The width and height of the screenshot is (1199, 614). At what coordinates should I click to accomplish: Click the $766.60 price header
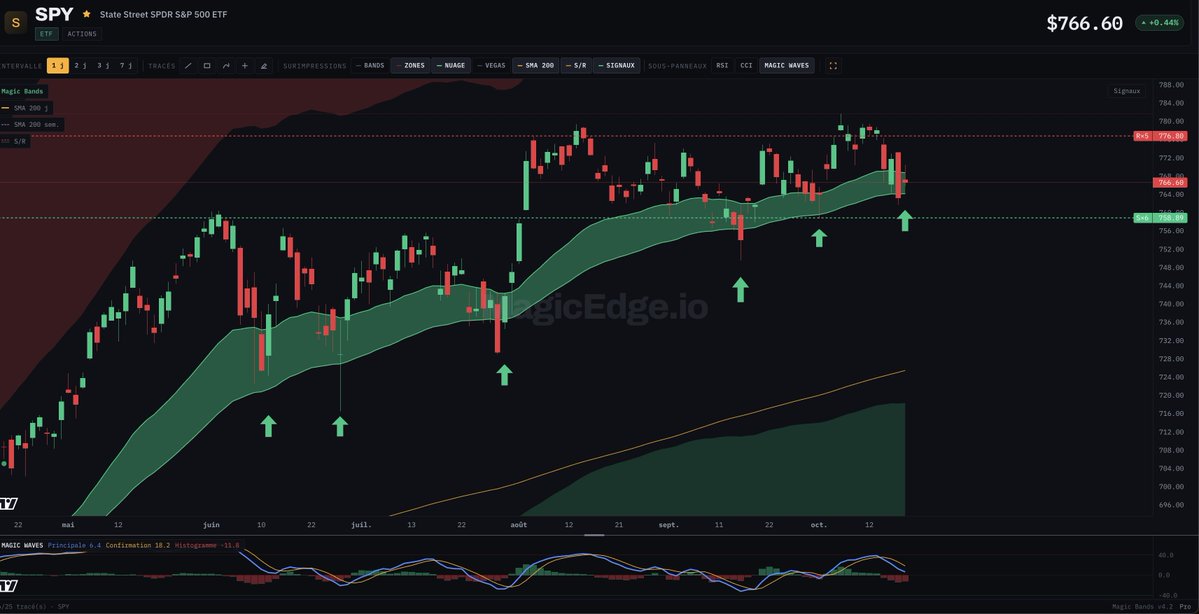pyautogui.click(x=1084, y=24)
